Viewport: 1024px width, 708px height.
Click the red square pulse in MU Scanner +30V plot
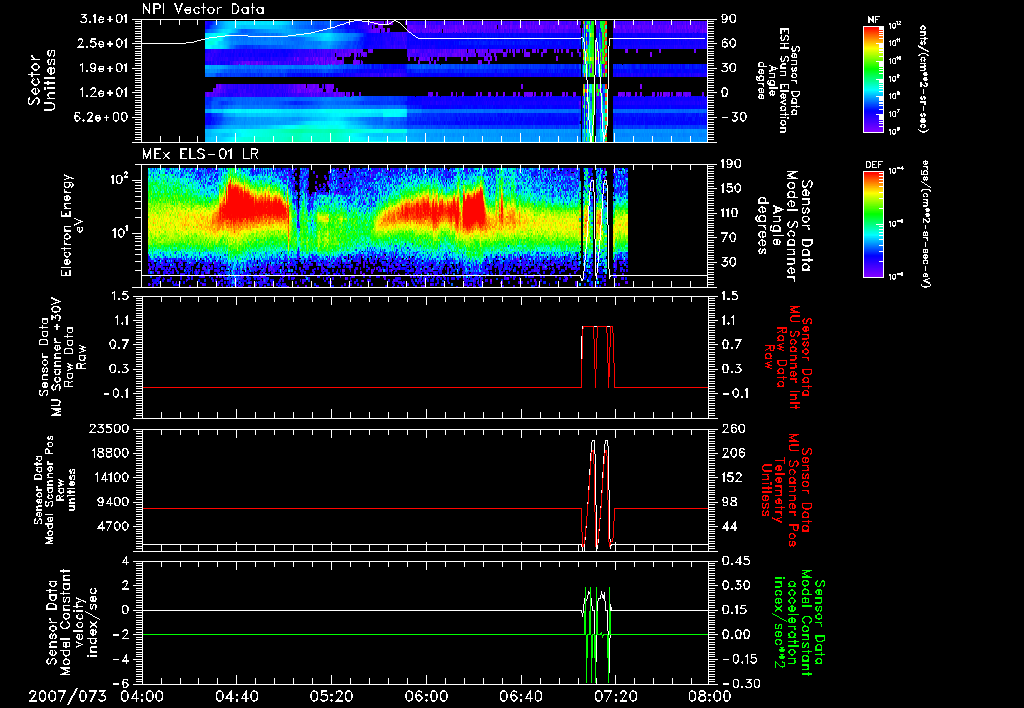[x=598, y=357]
